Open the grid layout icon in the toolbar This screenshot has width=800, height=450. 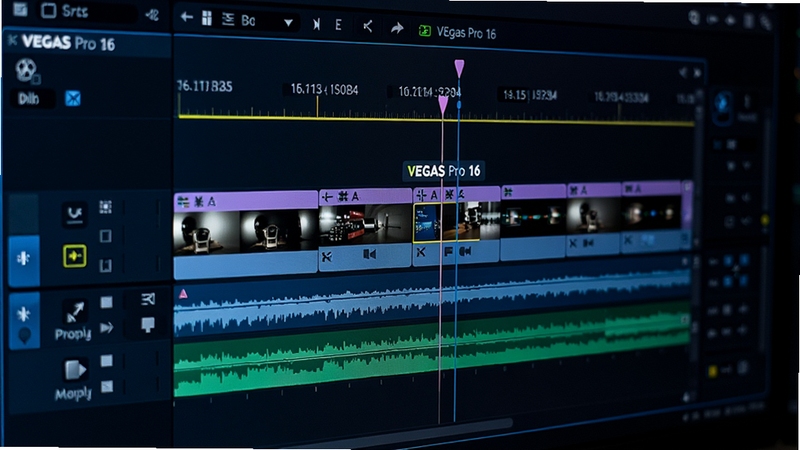point(207,18)
